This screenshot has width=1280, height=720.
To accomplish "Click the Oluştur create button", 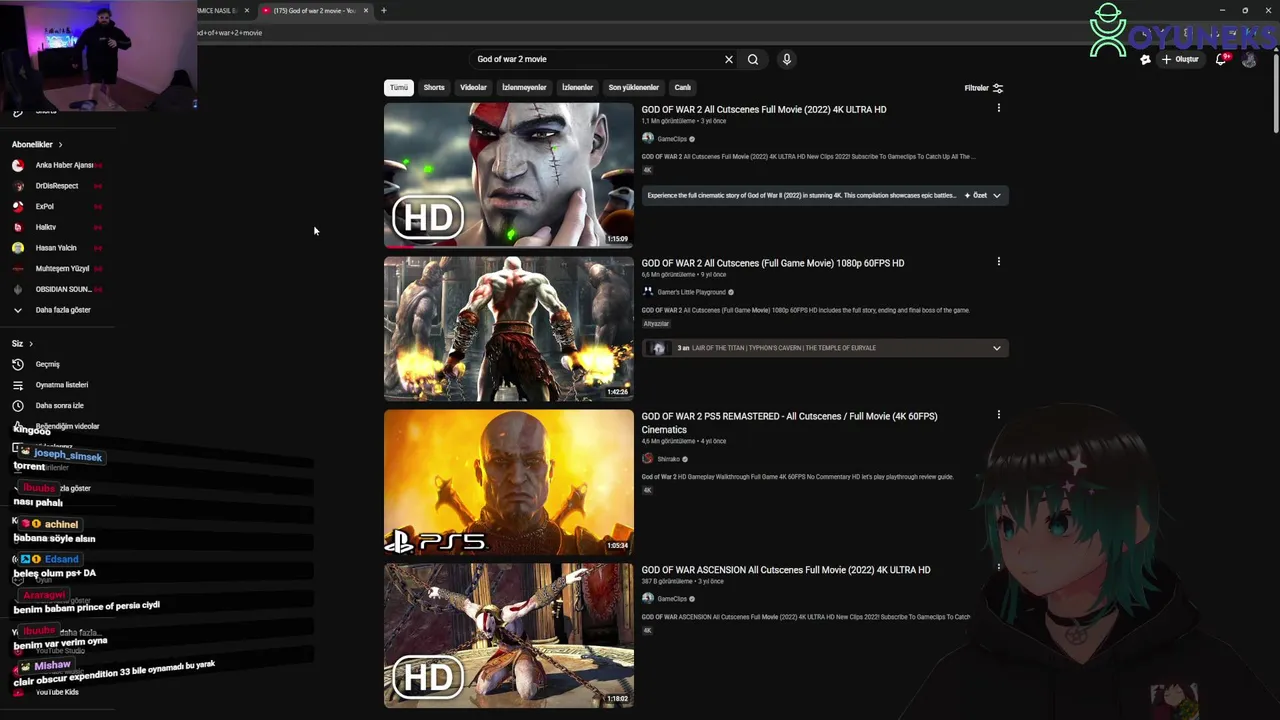I will coord(1181,60).
